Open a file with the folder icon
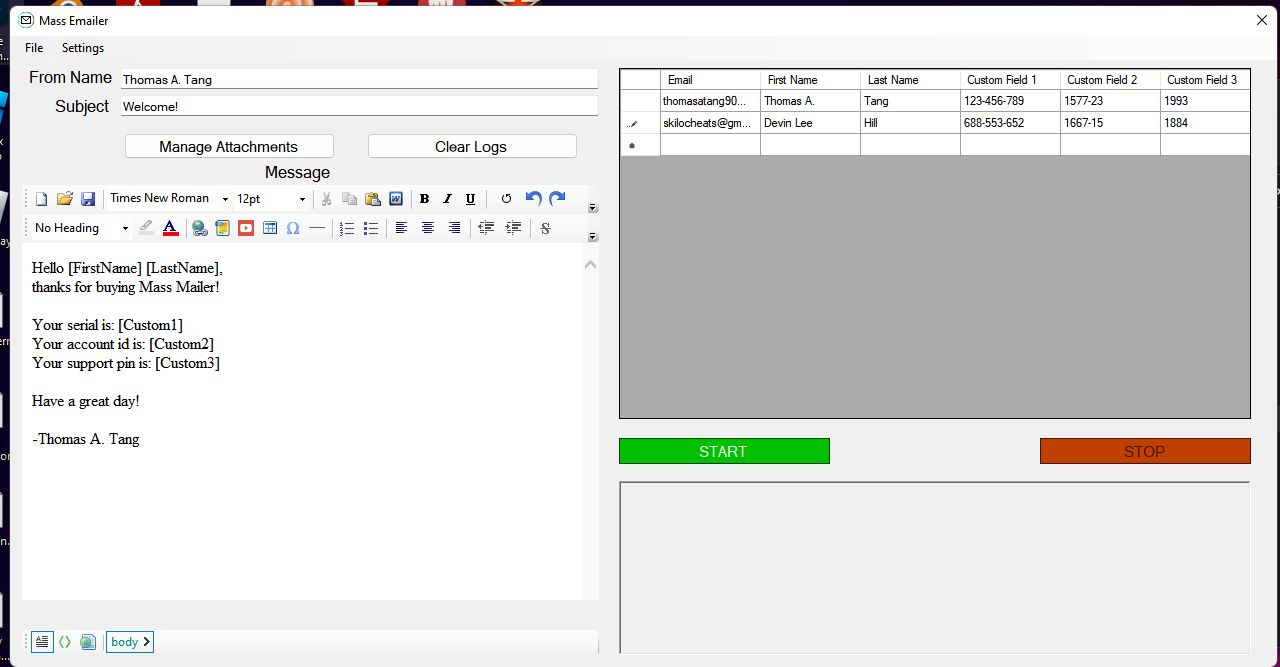The width and height of the screenshot is (1280, 667). (x=65, y=199)
